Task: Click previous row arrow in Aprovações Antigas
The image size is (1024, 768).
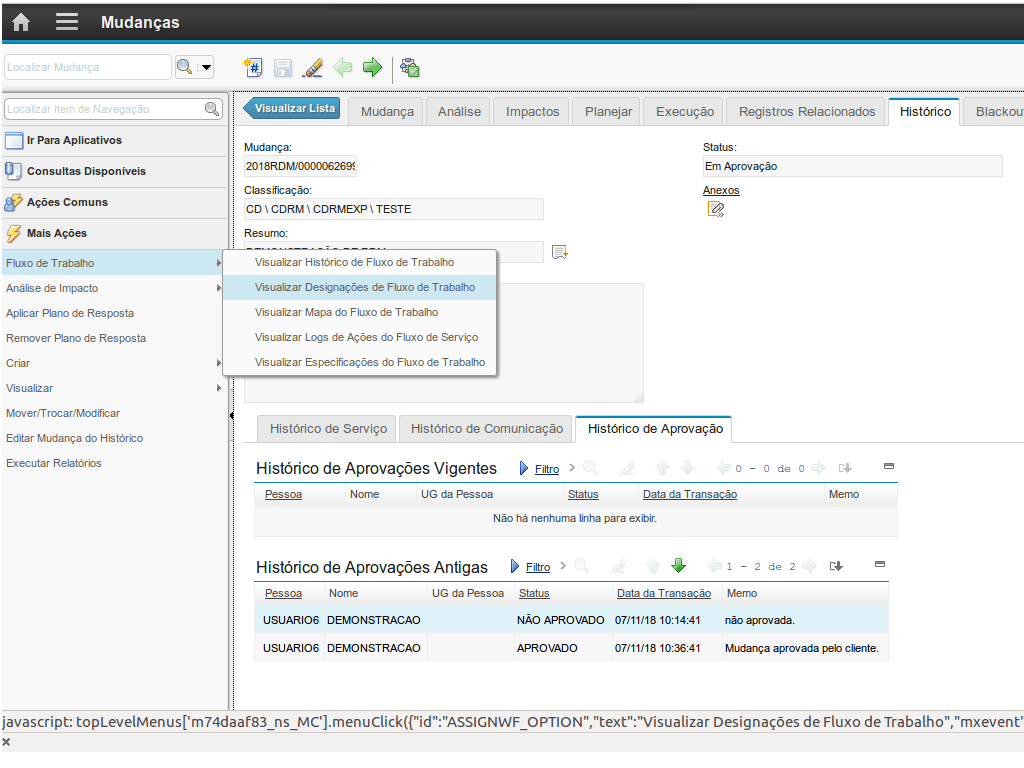Action: click(x=653, y=566)
